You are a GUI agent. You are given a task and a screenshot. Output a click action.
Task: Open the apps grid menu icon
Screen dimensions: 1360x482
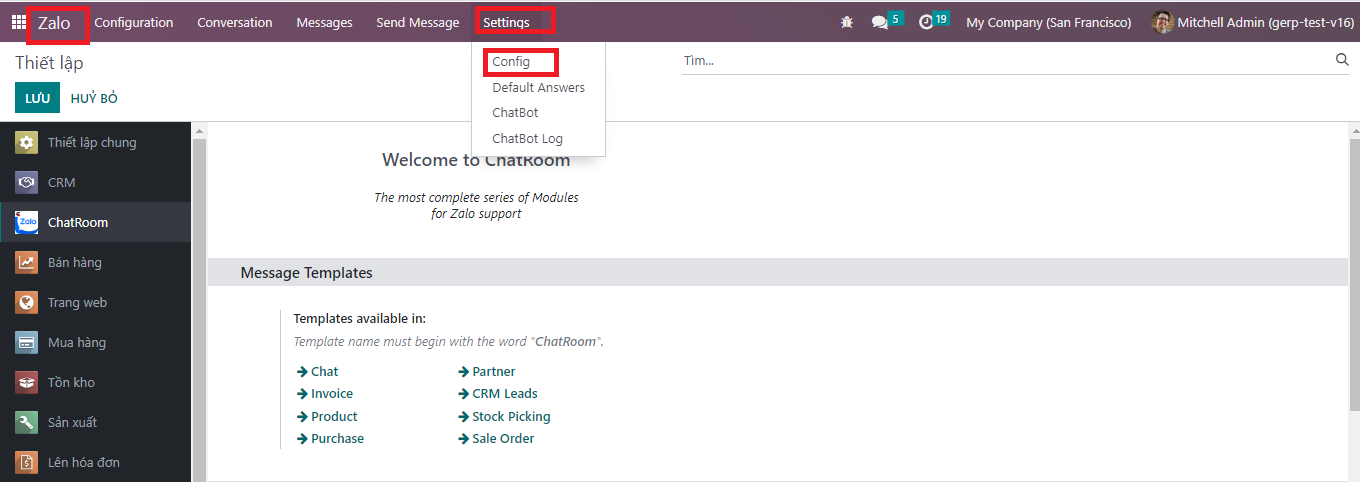click(x=19, y=22)
